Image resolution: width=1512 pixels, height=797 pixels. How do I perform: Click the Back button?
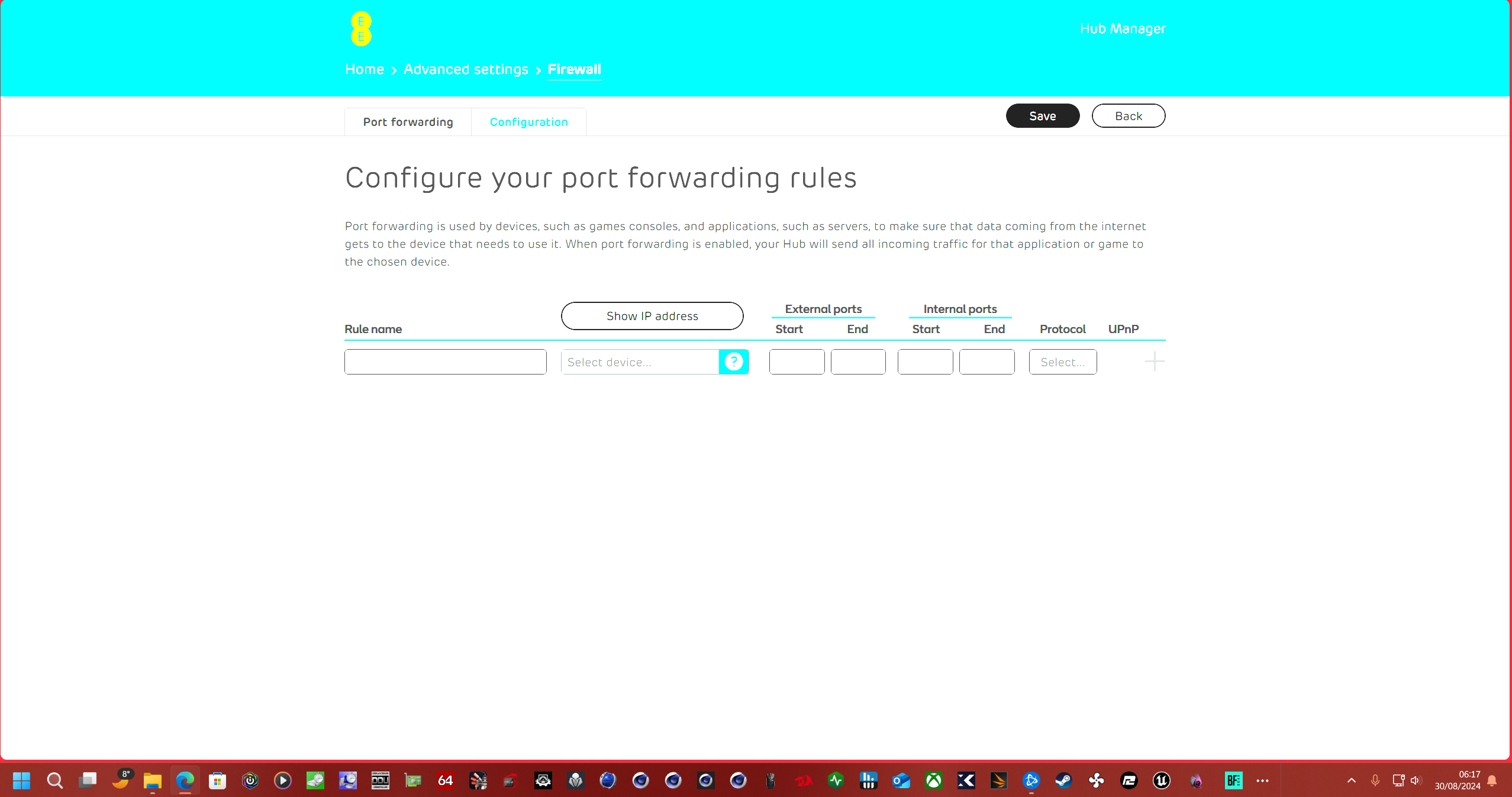1128,116
